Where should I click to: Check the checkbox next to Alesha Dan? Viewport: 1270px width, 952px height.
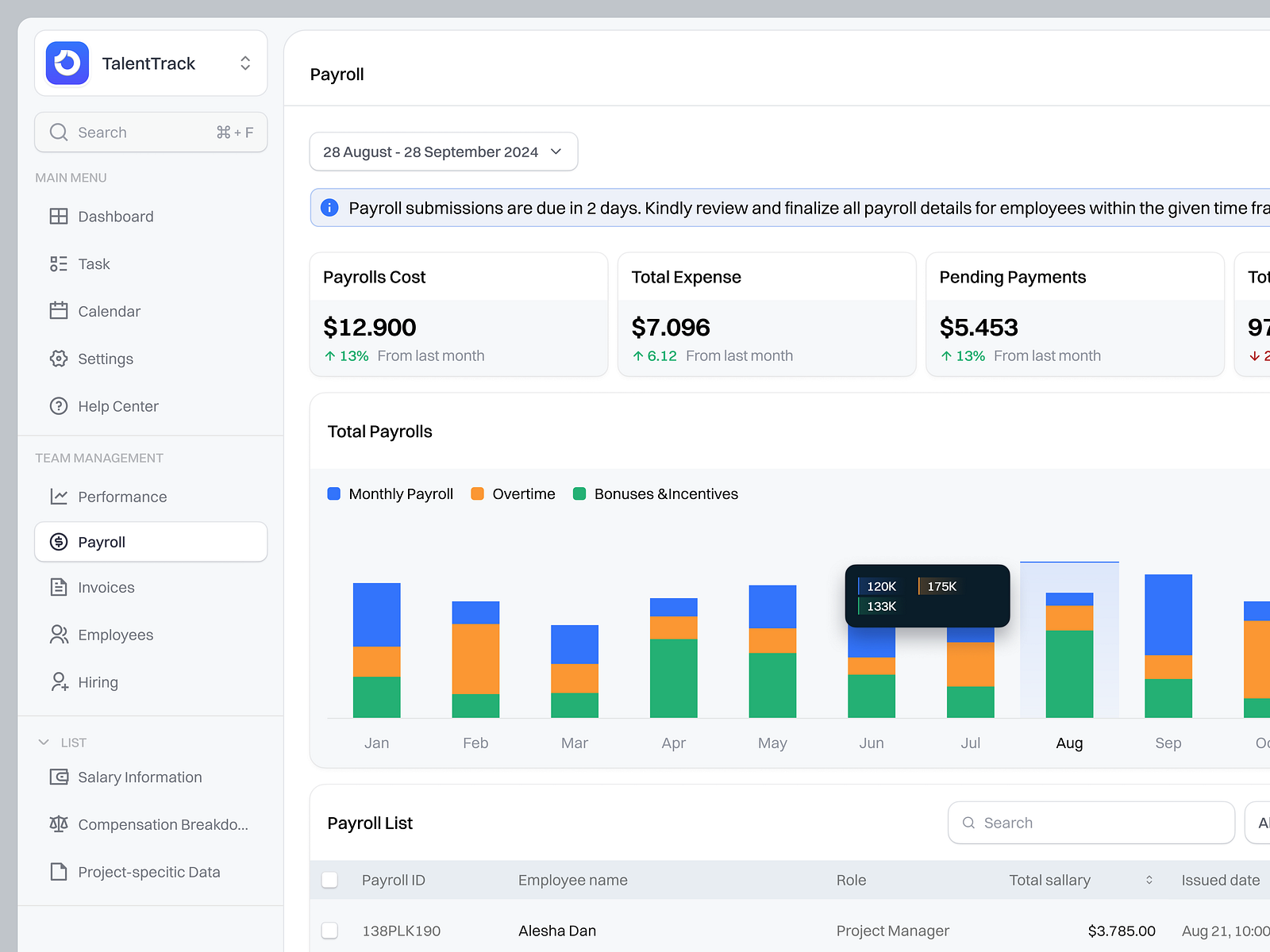click(x=329, y=930)
